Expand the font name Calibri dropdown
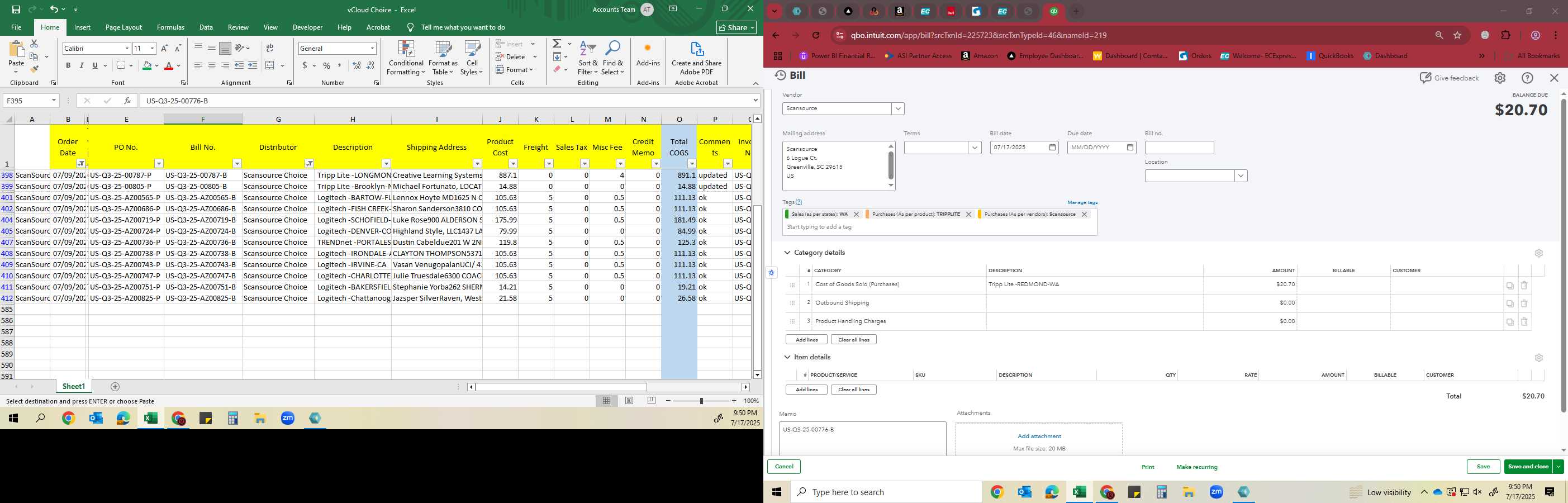This screenshot has width=1568, height=503. pyautogui.click(x=127, y=48)
